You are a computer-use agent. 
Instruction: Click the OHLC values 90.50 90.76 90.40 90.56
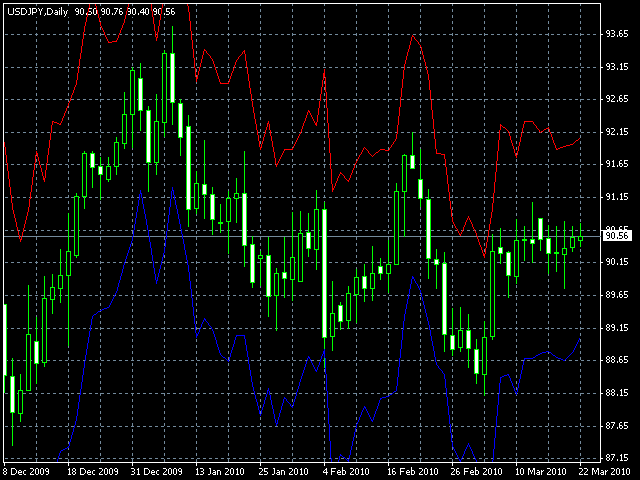[125, 12]
